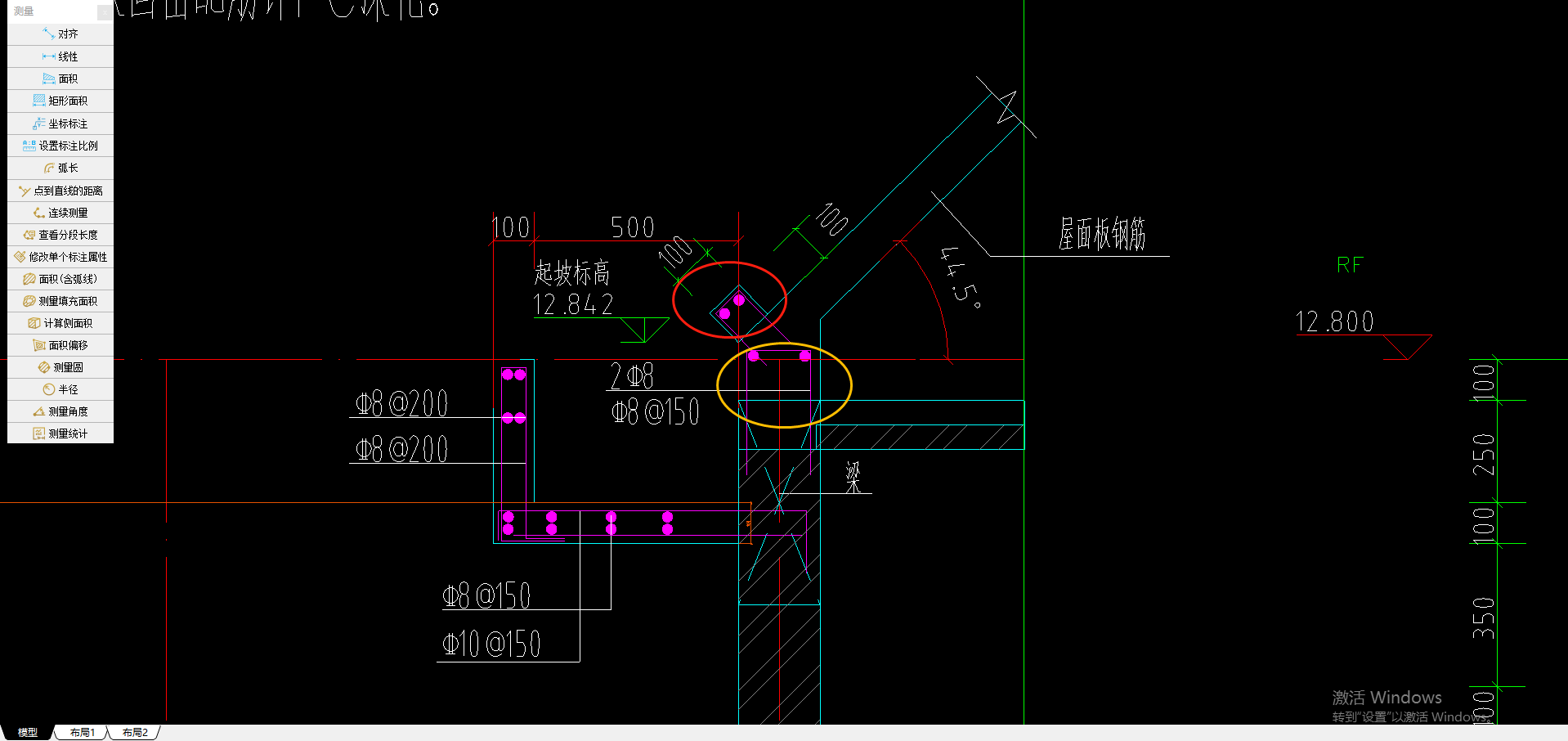The width and height of the screenshot is (1568, 741).
Task: Click the 250 vertical dimension
Action: coord(1483,455)
